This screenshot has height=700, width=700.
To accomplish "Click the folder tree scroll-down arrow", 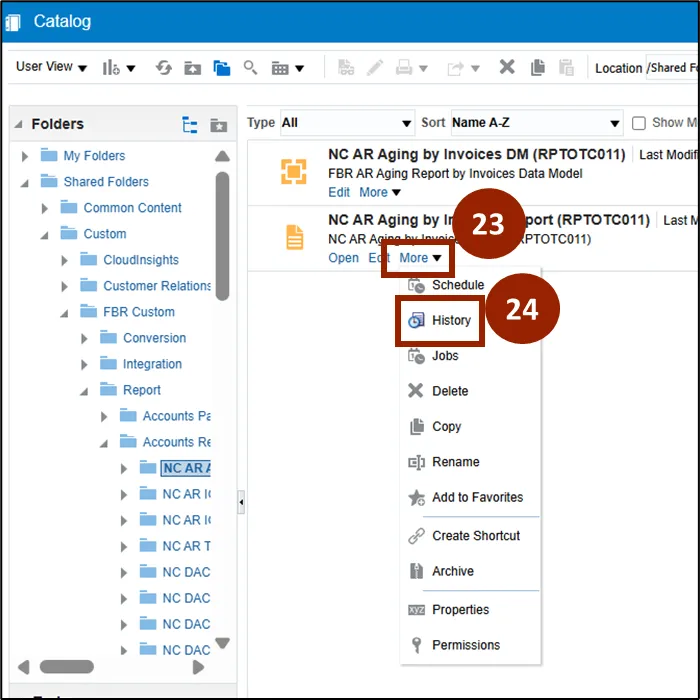I will click(x=222, y=643).
